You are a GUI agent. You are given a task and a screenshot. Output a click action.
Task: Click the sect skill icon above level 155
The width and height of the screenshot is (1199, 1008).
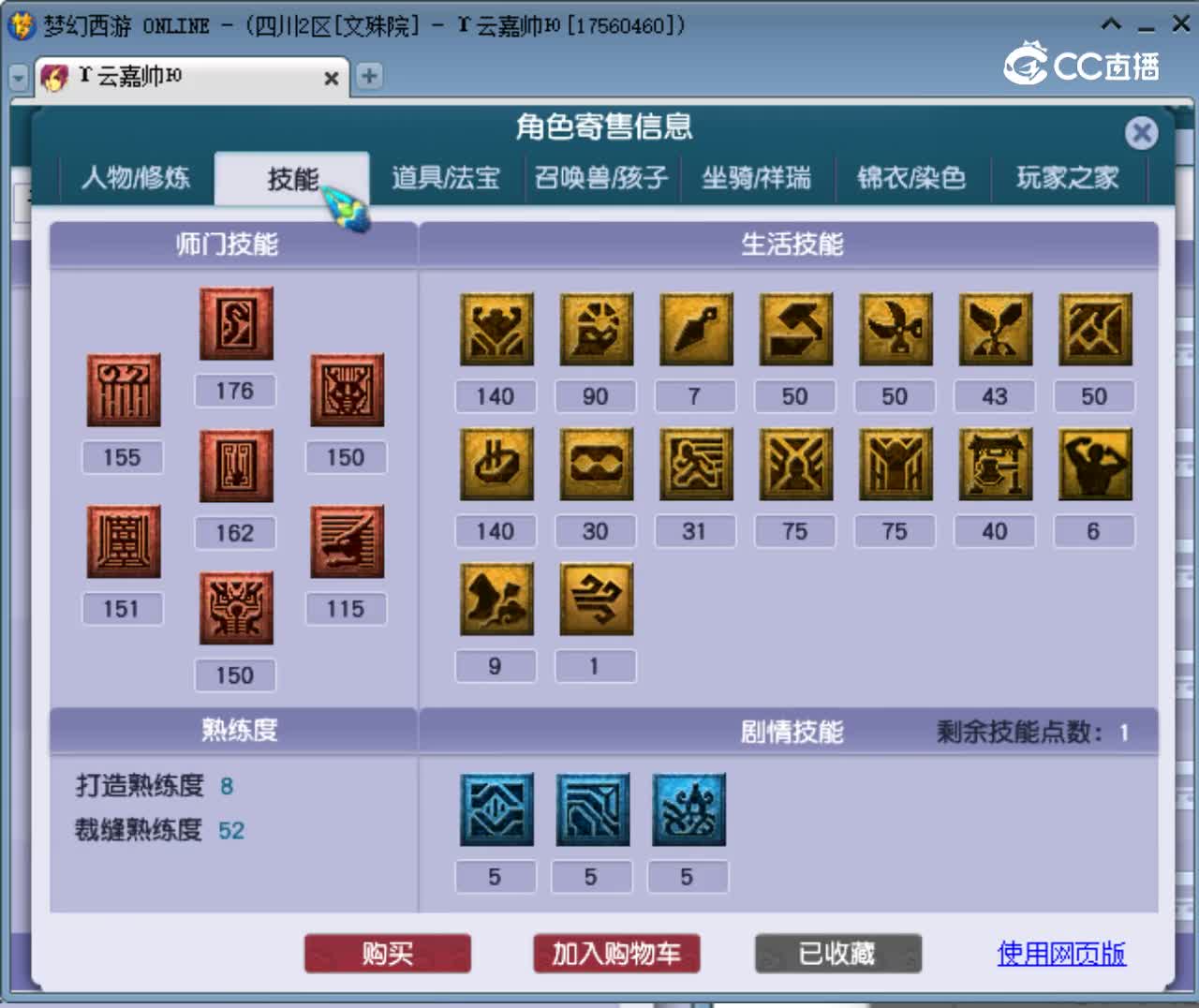click(124, 390)
